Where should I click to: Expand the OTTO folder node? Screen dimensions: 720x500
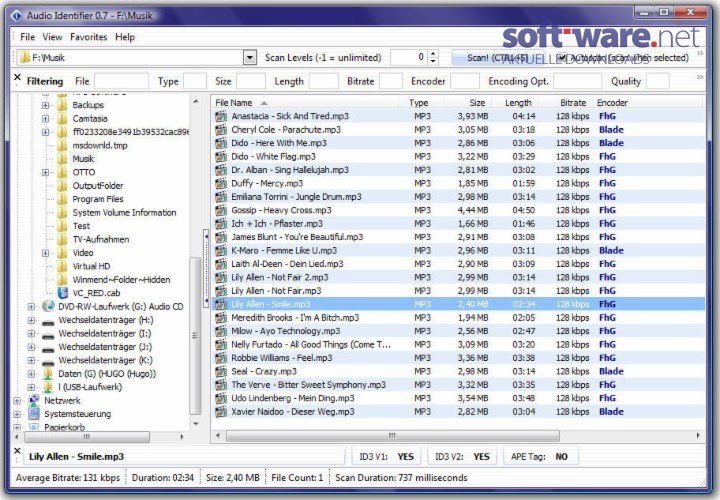(45, 172)
